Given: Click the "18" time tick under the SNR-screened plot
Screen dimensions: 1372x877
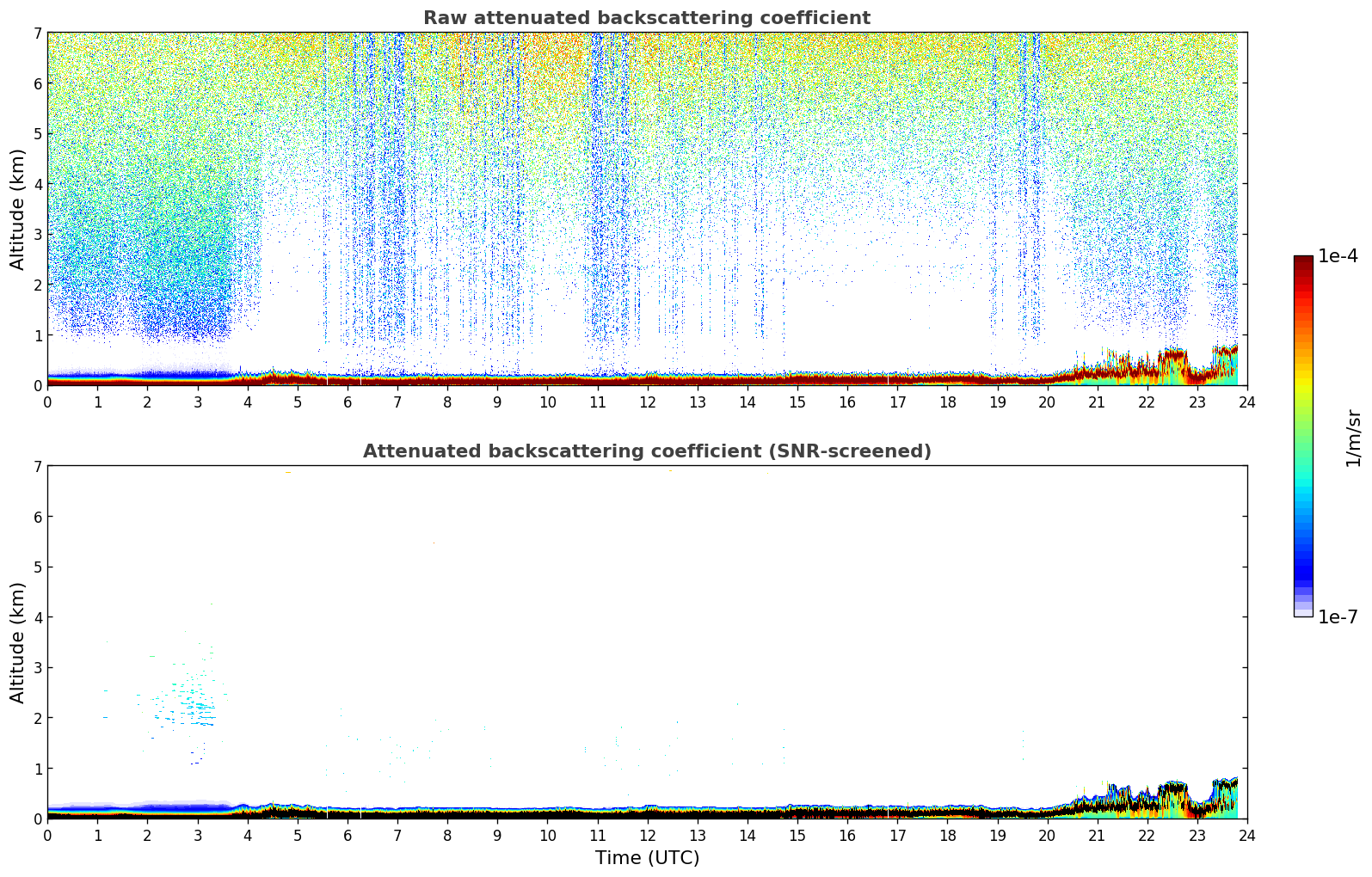Looking at the screenshot, I should [x=947, y=835].
